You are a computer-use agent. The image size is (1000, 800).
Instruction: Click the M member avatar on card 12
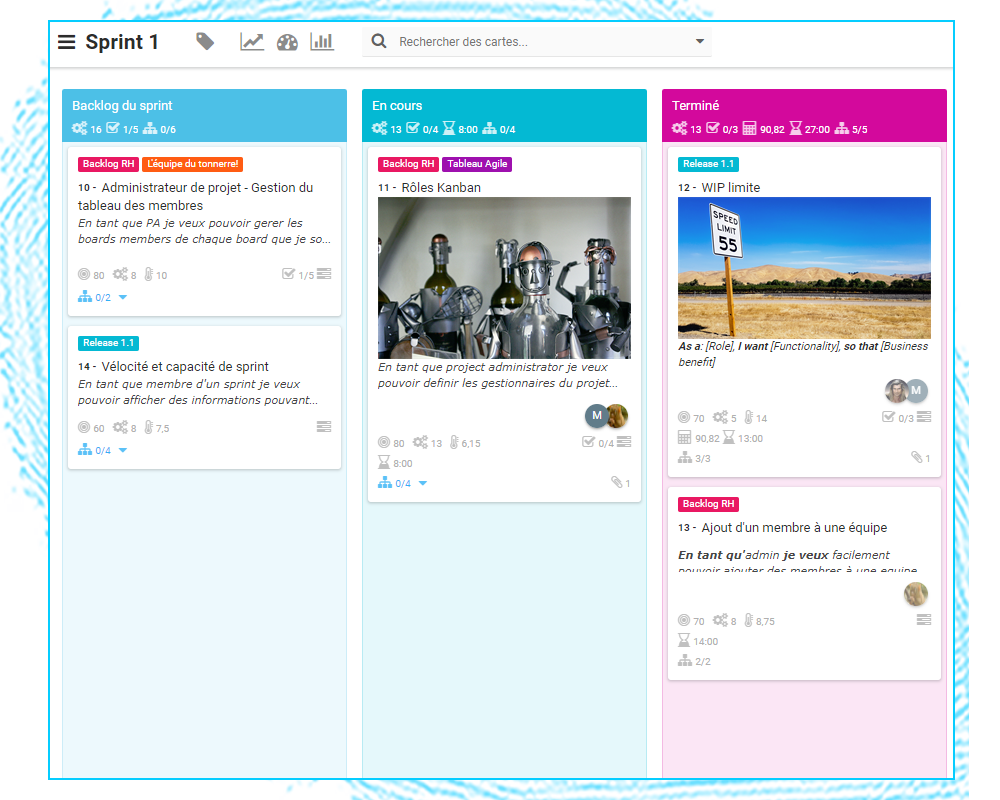[918, 390]
